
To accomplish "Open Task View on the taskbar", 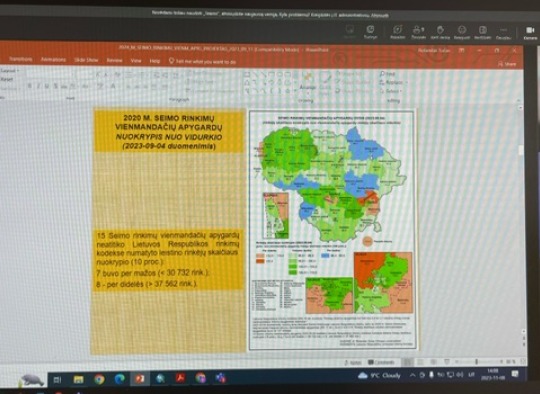I will pyautogui.click(x=57, y=380).
